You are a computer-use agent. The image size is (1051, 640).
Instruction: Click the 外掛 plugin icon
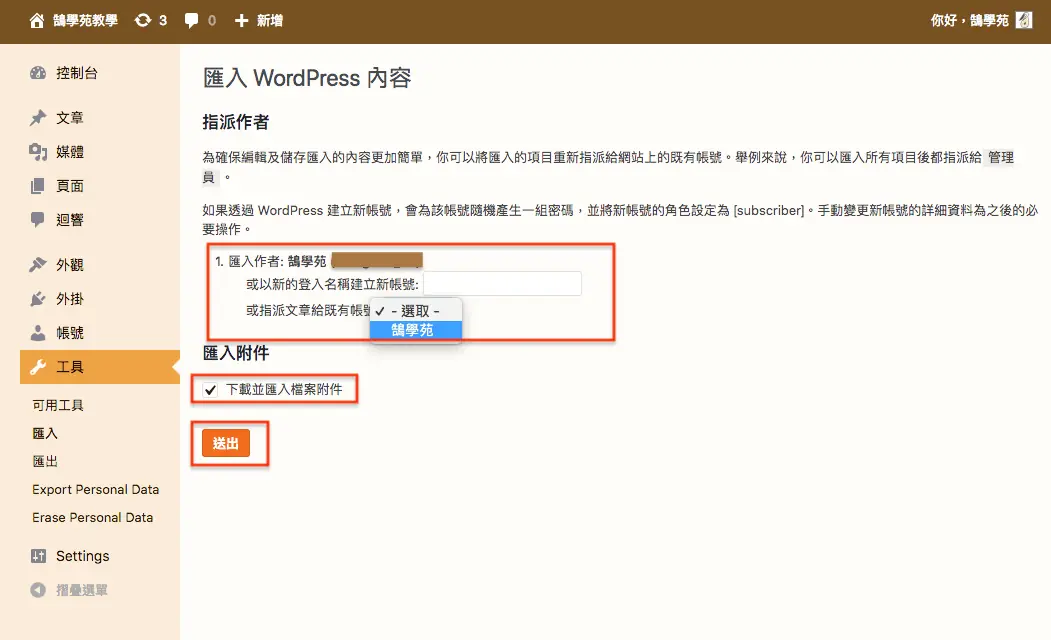pyautogui.click(x=38, y=299)
